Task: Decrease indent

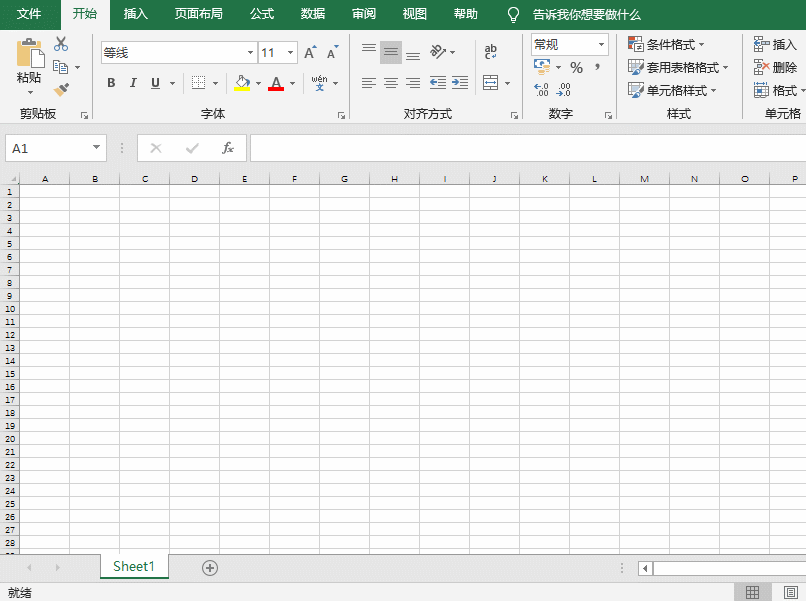Action: click(438, 83)
